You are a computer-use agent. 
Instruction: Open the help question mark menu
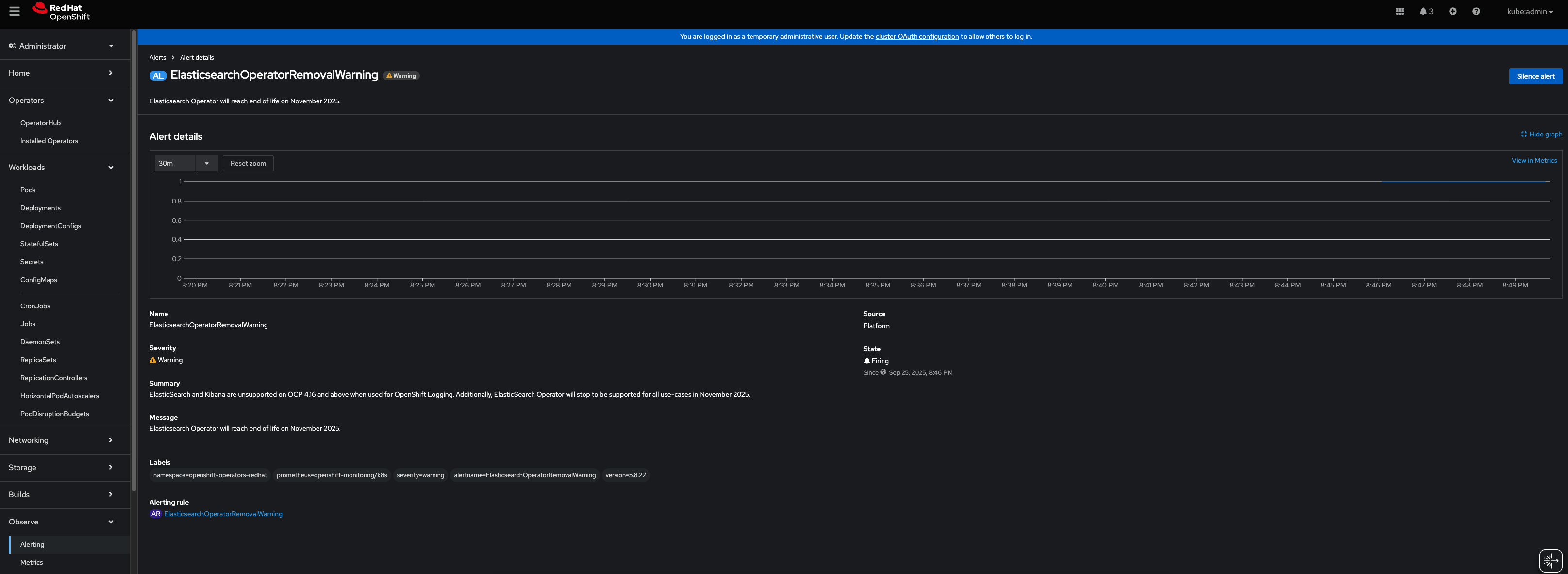[x=1475, y=12]
